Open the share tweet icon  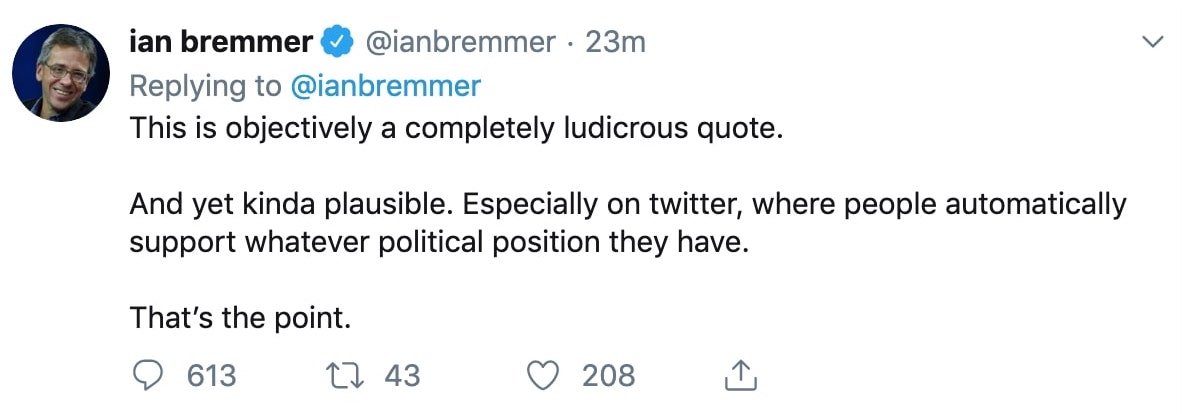(x=739, y=375)
